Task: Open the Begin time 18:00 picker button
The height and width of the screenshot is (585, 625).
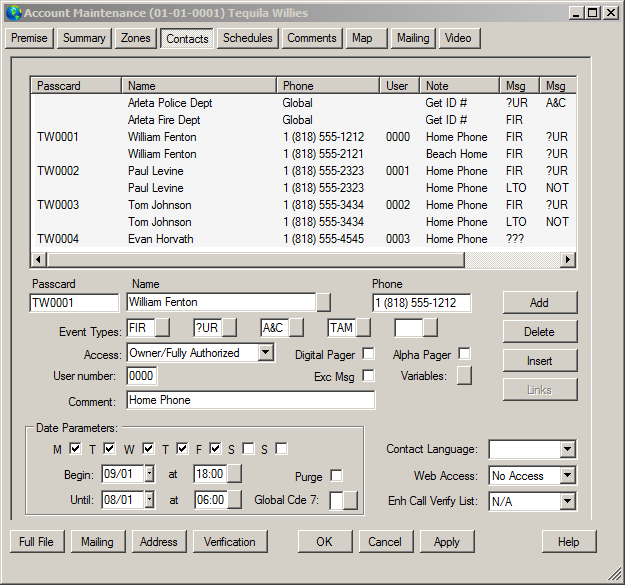Action: [x=234, y=474]
